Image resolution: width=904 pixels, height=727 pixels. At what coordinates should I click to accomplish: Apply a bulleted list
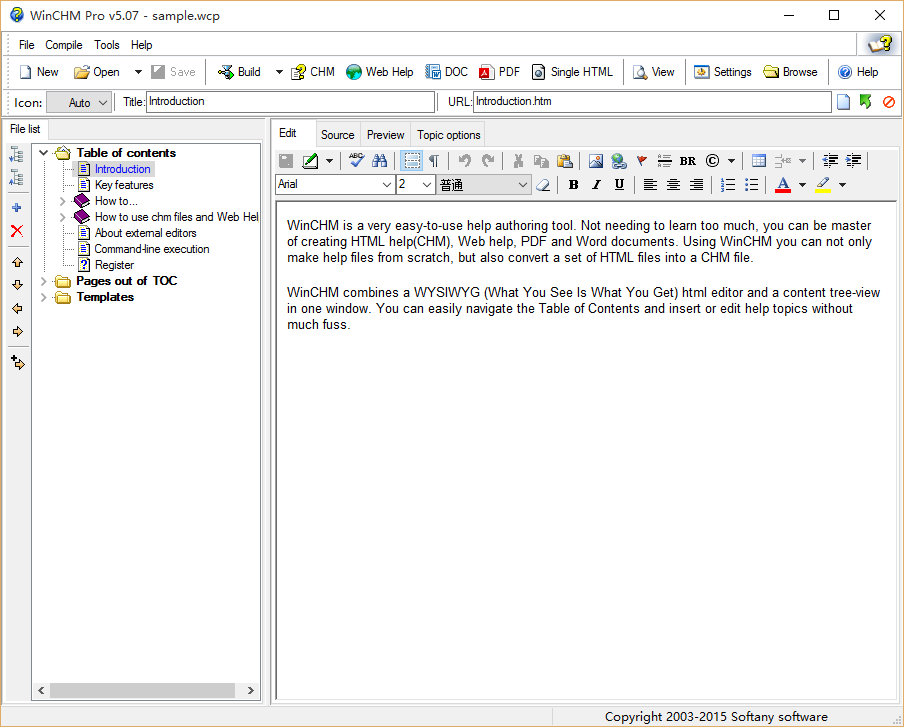point(751,184)
